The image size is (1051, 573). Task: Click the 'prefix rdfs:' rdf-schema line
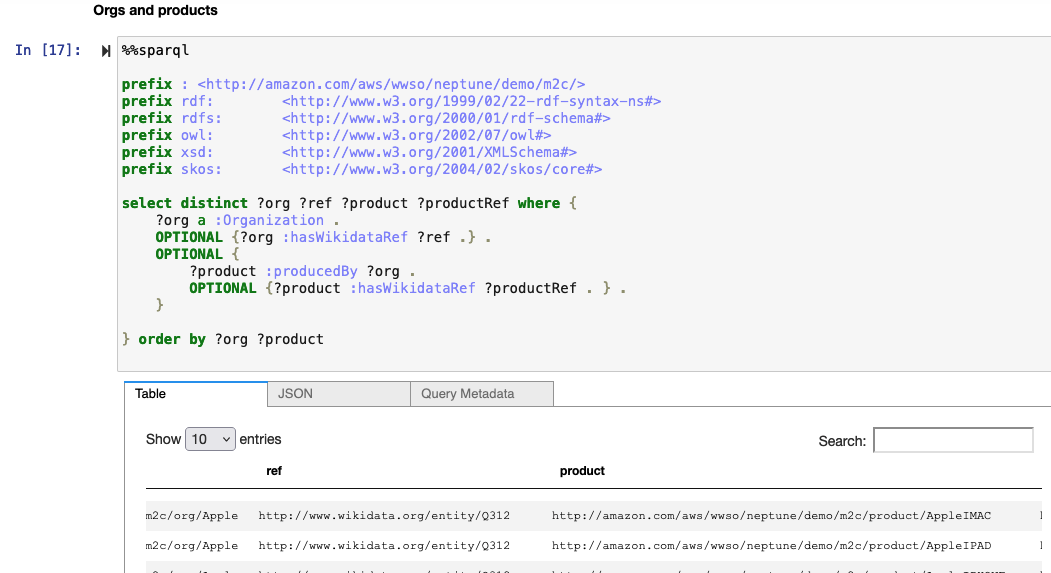click(x=366, y=119)
